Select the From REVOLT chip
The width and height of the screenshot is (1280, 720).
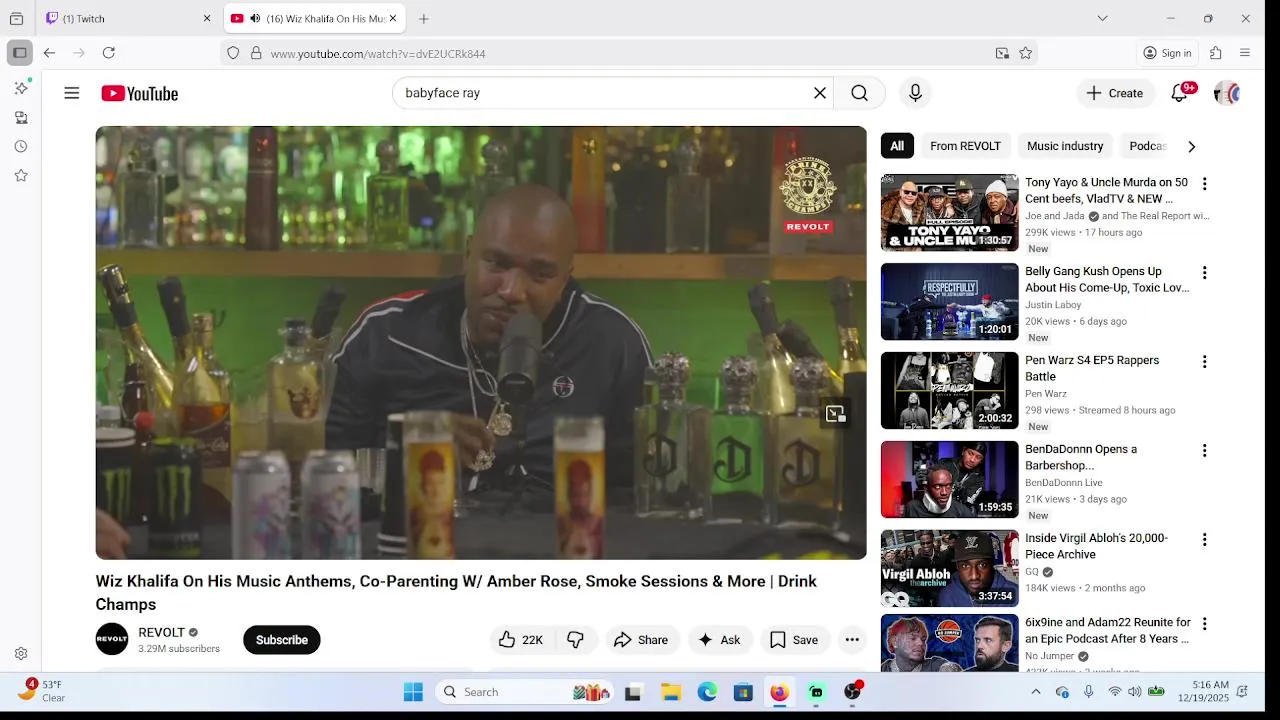(x=965, y=146)
